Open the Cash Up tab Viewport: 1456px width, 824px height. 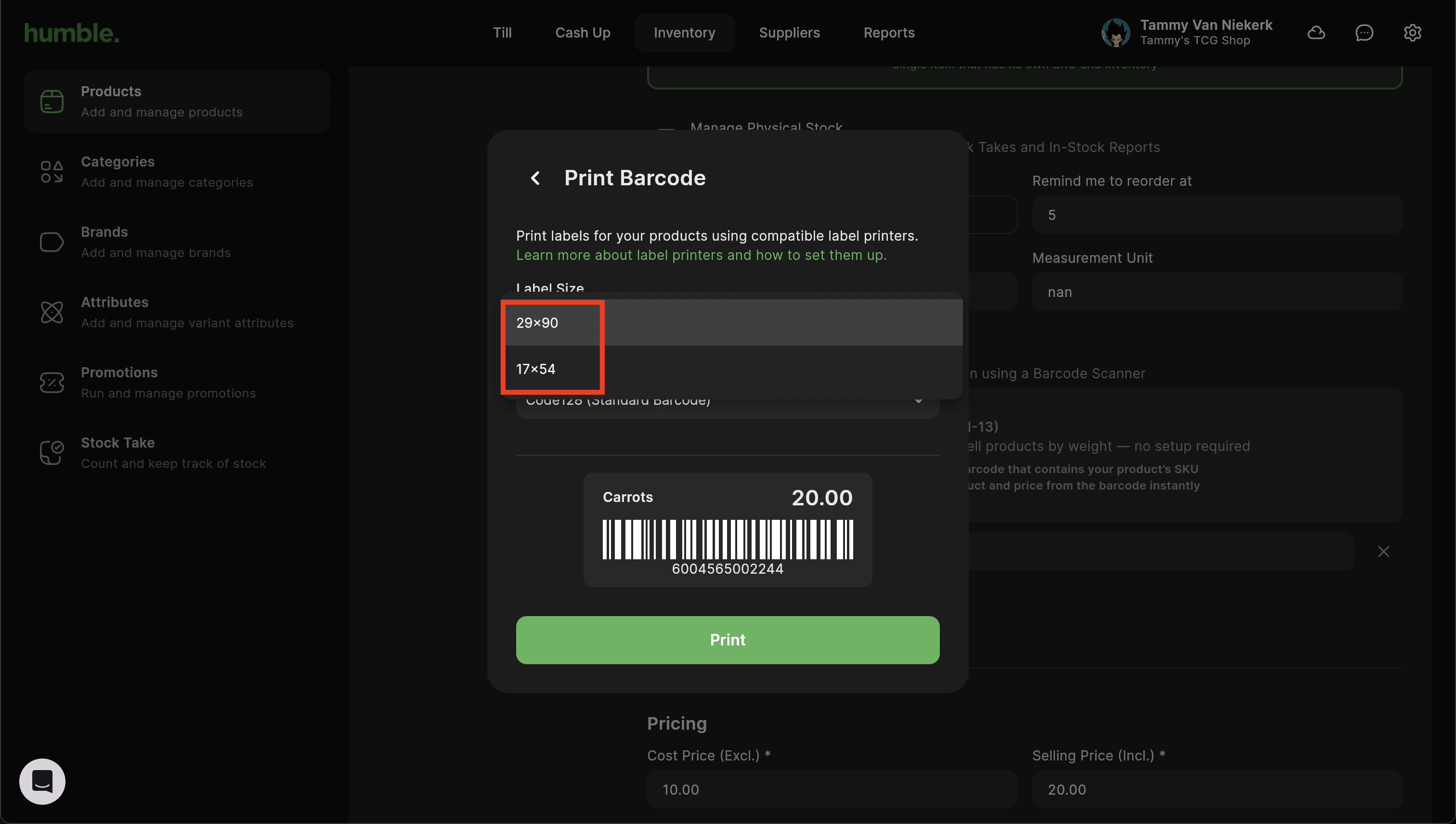(583, 33)
